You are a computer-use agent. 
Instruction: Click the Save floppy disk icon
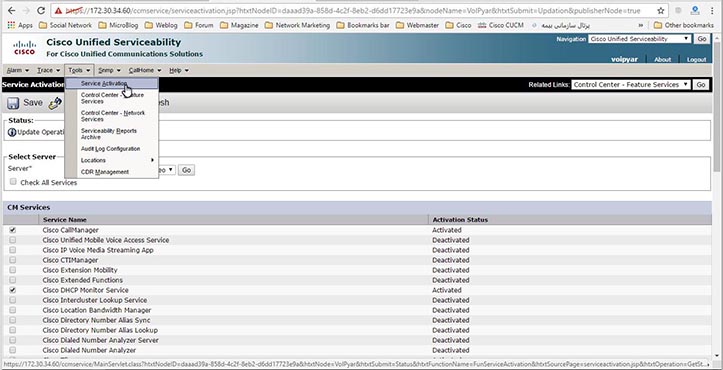coord(13,103)
